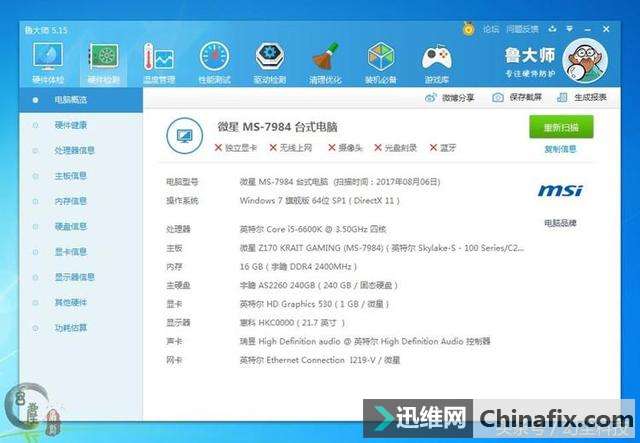This screenshot has height=443, width=640.
Task: Click the 电脑型号 row label
Action: (x=182, y=182)
